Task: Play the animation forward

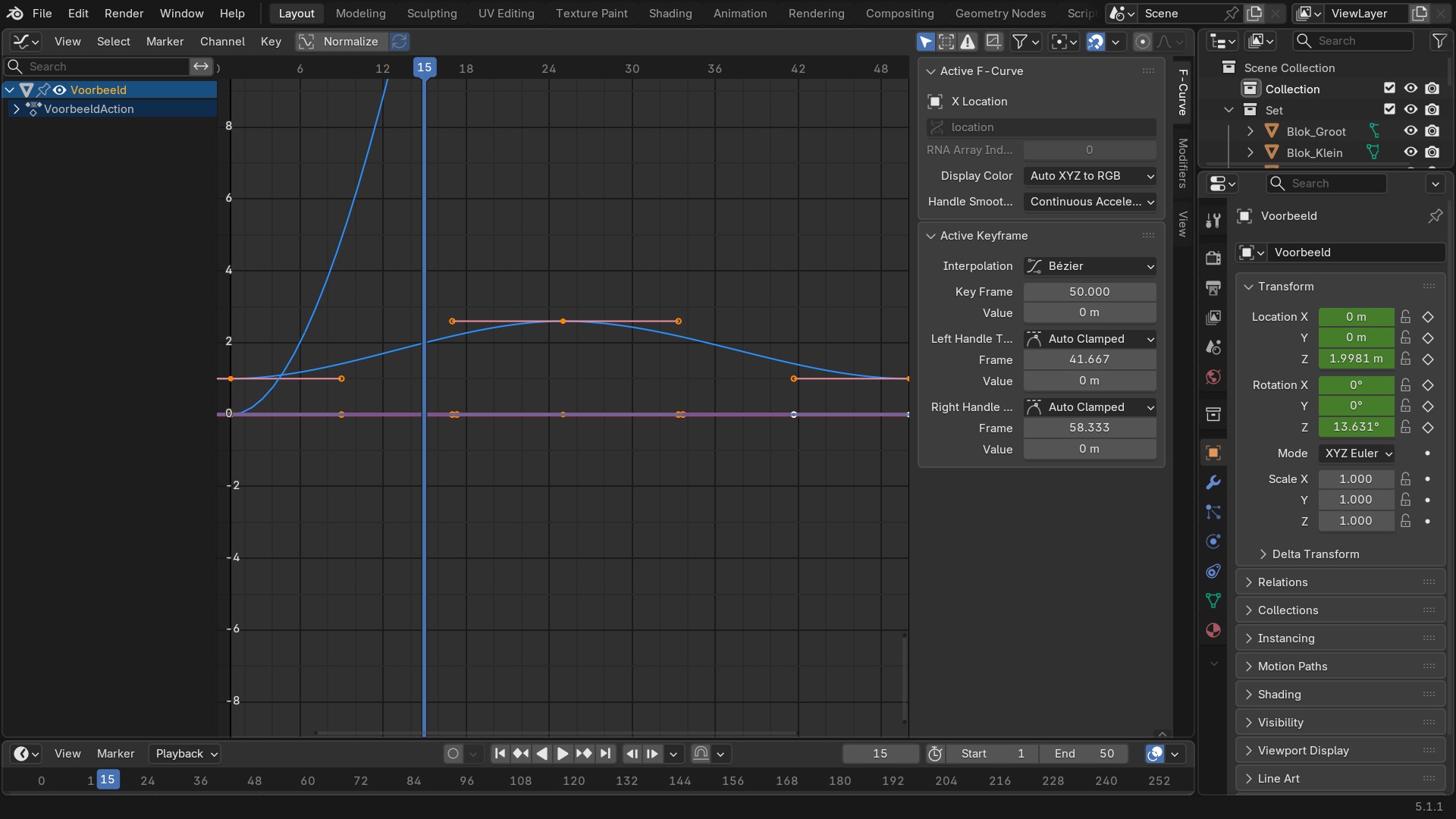Action: click(563, 753)
